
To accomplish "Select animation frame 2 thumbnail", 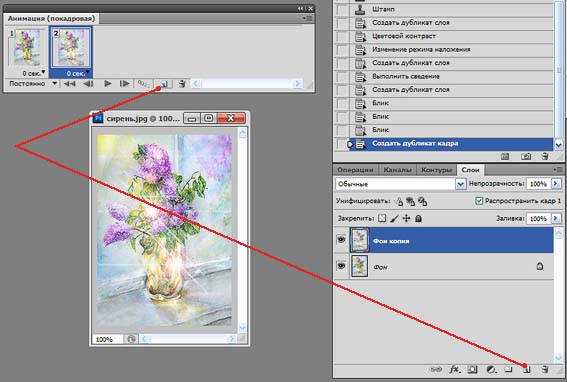I will [72, 48].
